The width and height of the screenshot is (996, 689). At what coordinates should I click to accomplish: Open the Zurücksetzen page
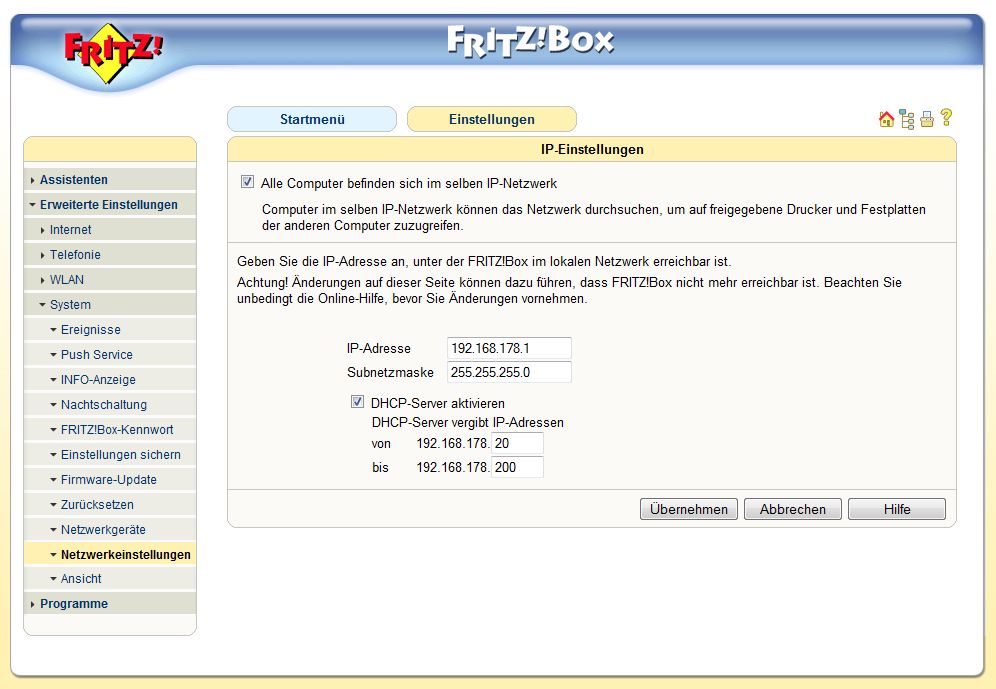(x=97, y=504)
